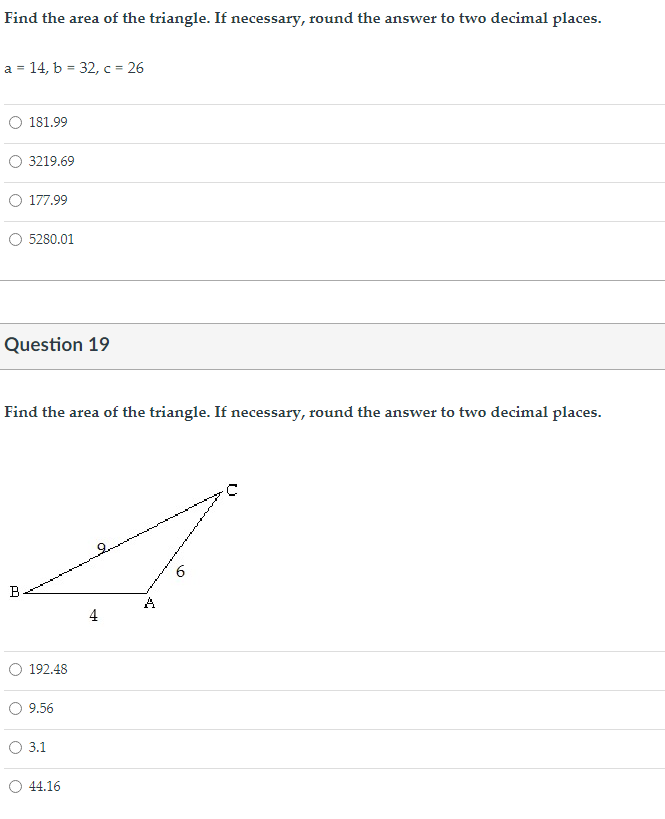This screenshot has width=665, height=819.
Task: Select the answer option 3.1
Action: [x=15, y=747]
